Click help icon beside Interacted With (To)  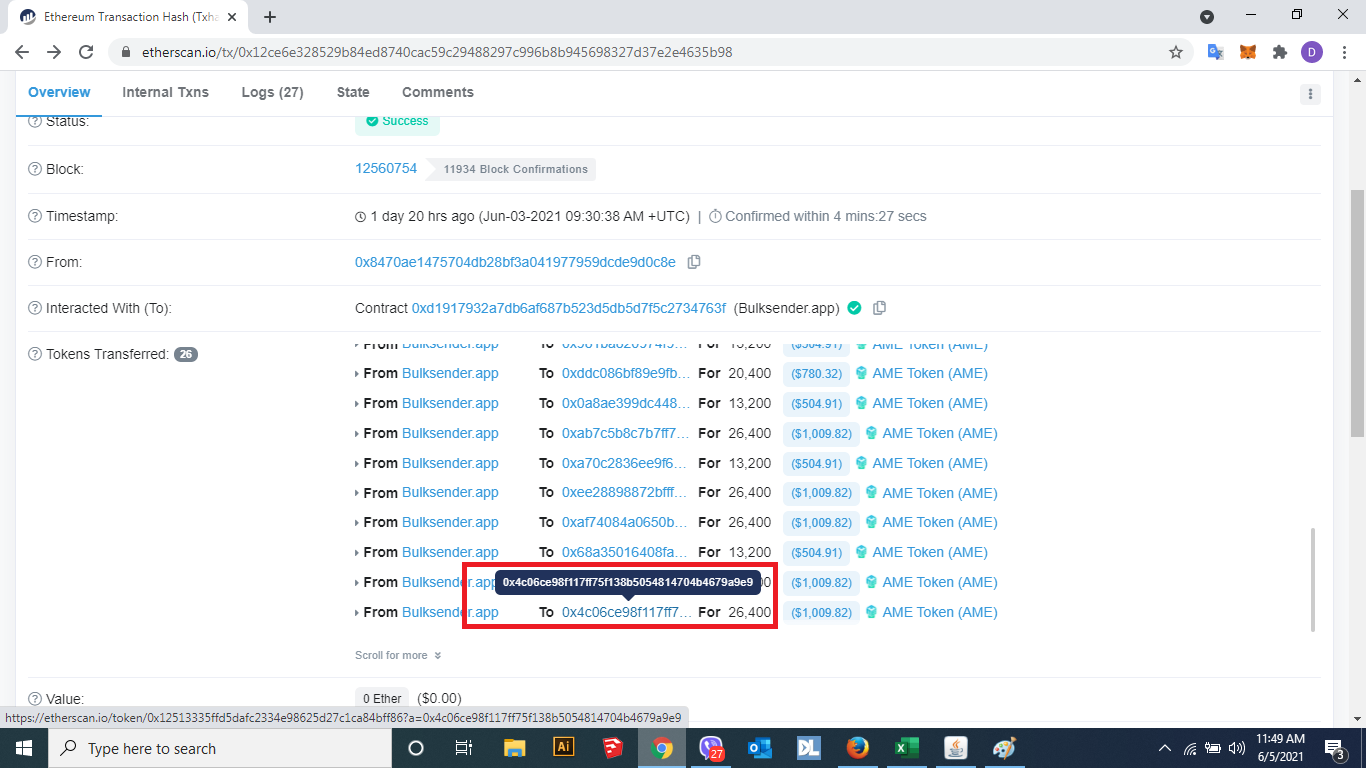pyautogui.click(x=35, y=308)
